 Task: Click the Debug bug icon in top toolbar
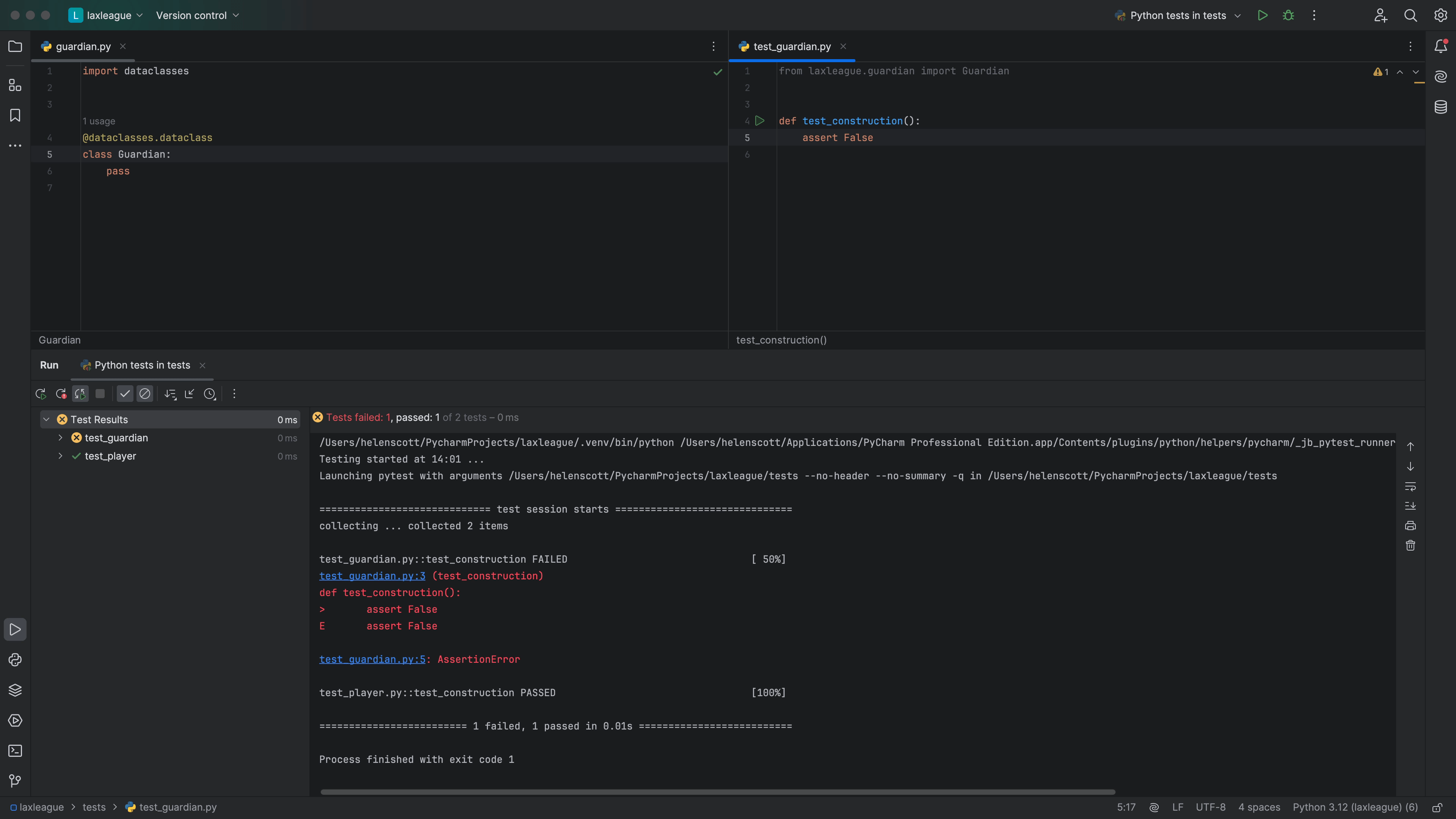(x=1288, y=15)
